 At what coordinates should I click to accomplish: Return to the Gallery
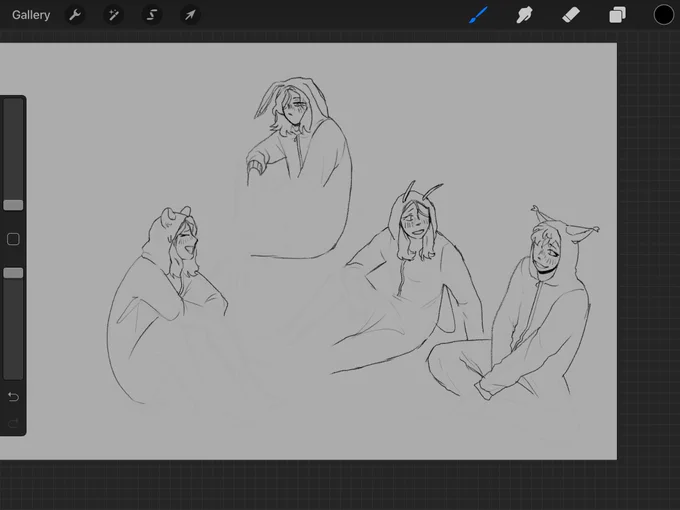(x=31, y=15)
